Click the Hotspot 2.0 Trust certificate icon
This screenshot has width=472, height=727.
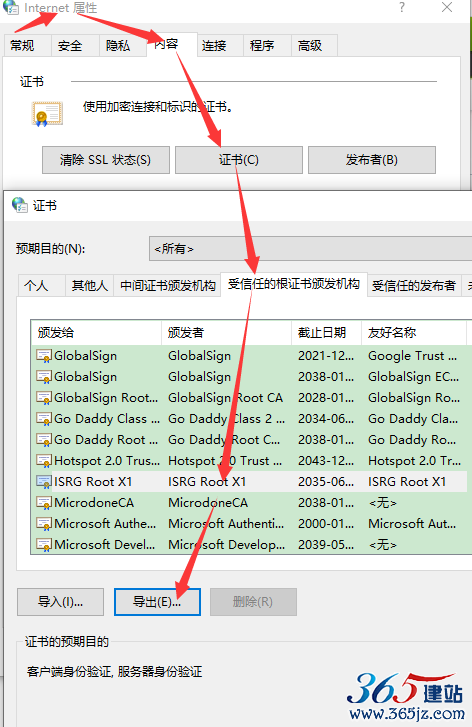(x=44, y=461)
